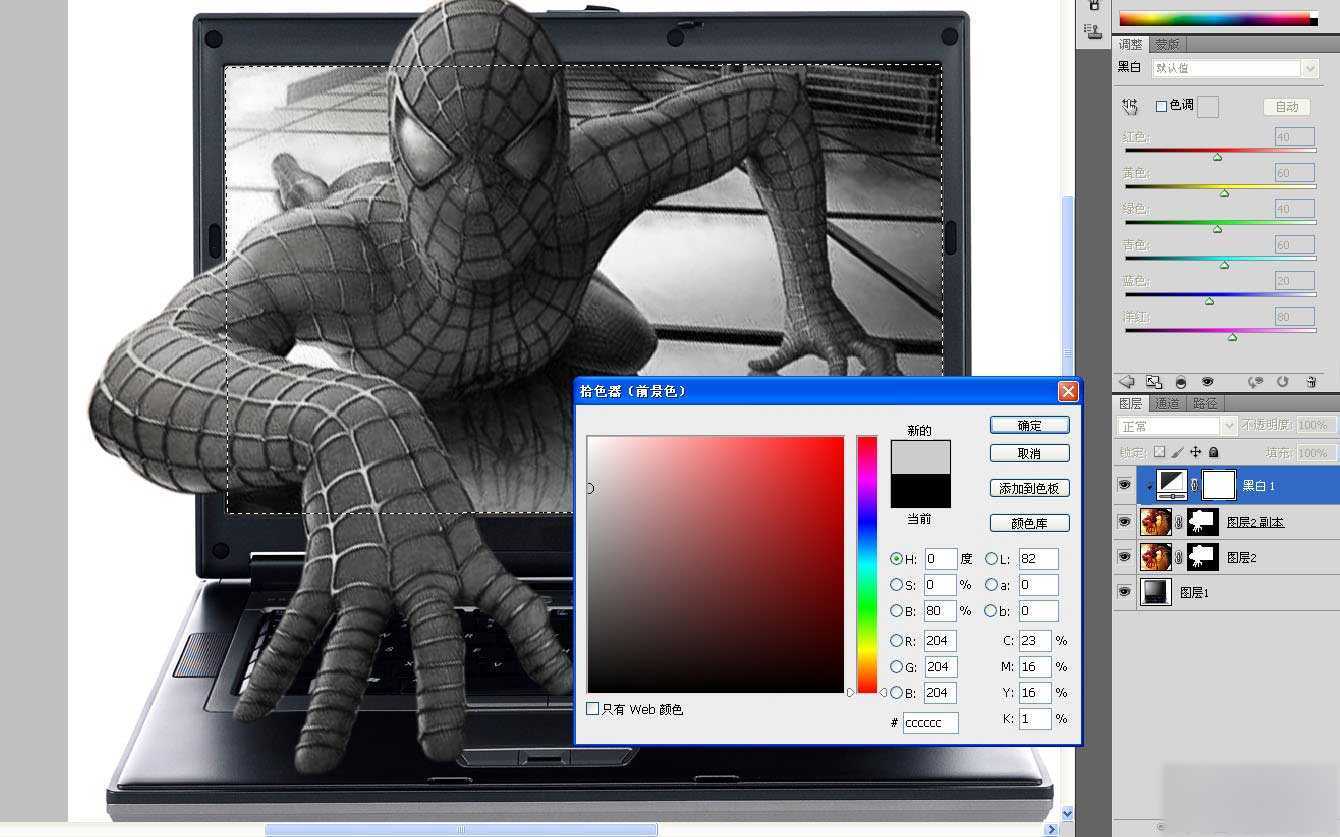The width and height of the screenshot is (1340, 837).
Task: Click the 添加到色板 button in the color picker
Action: (x=1029, y=488)
